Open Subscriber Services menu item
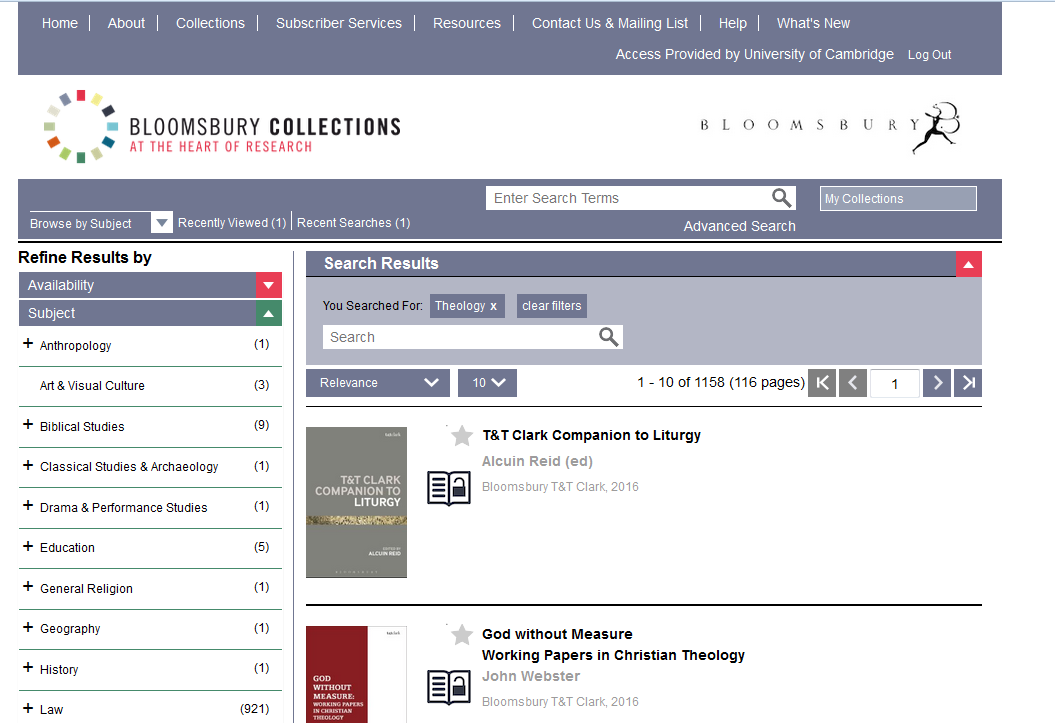 click(338, 23)
